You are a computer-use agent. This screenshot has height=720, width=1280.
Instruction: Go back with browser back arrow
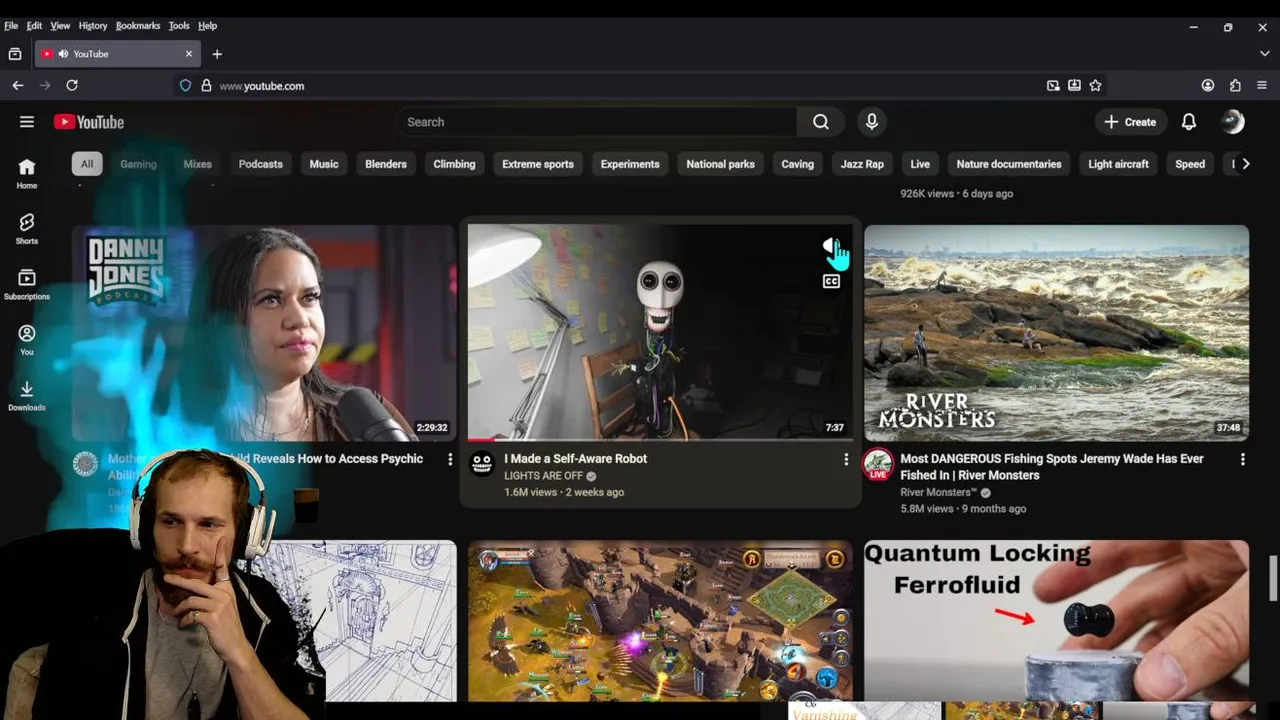point(18,86)
